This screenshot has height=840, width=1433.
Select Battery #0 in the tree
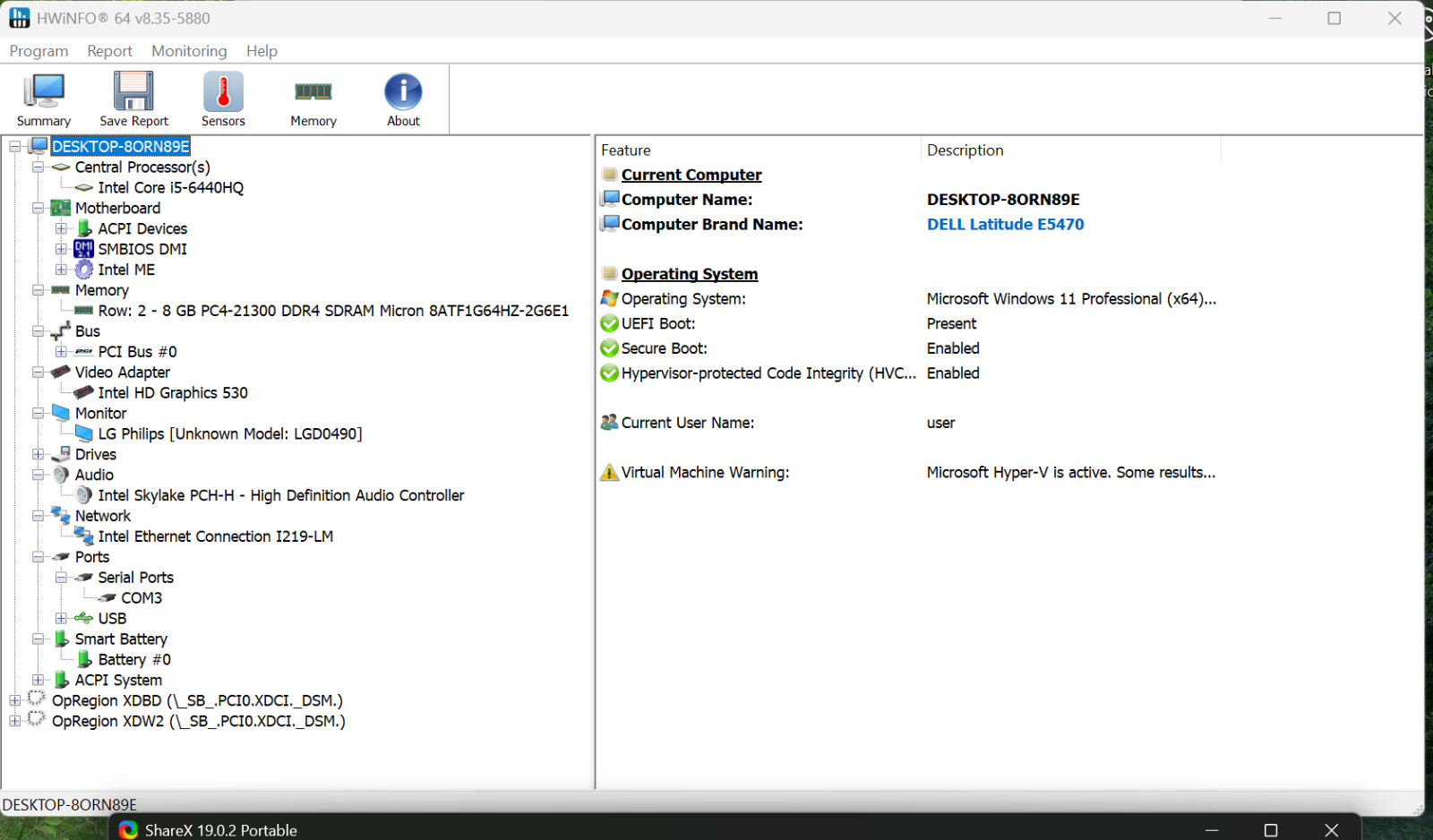click(x=134, y=659)
